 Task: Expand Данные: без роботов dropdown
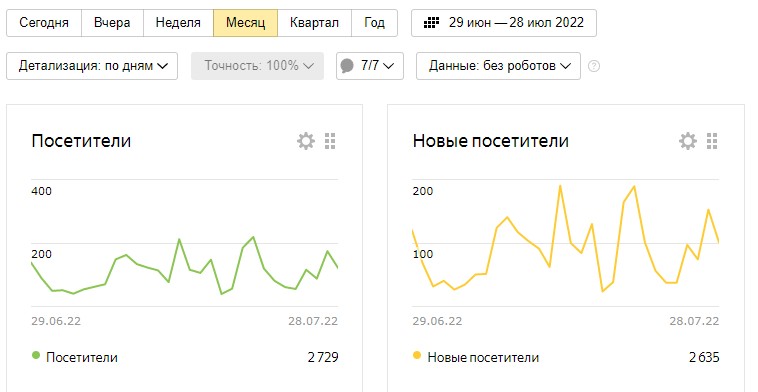(x=498, y=66)
